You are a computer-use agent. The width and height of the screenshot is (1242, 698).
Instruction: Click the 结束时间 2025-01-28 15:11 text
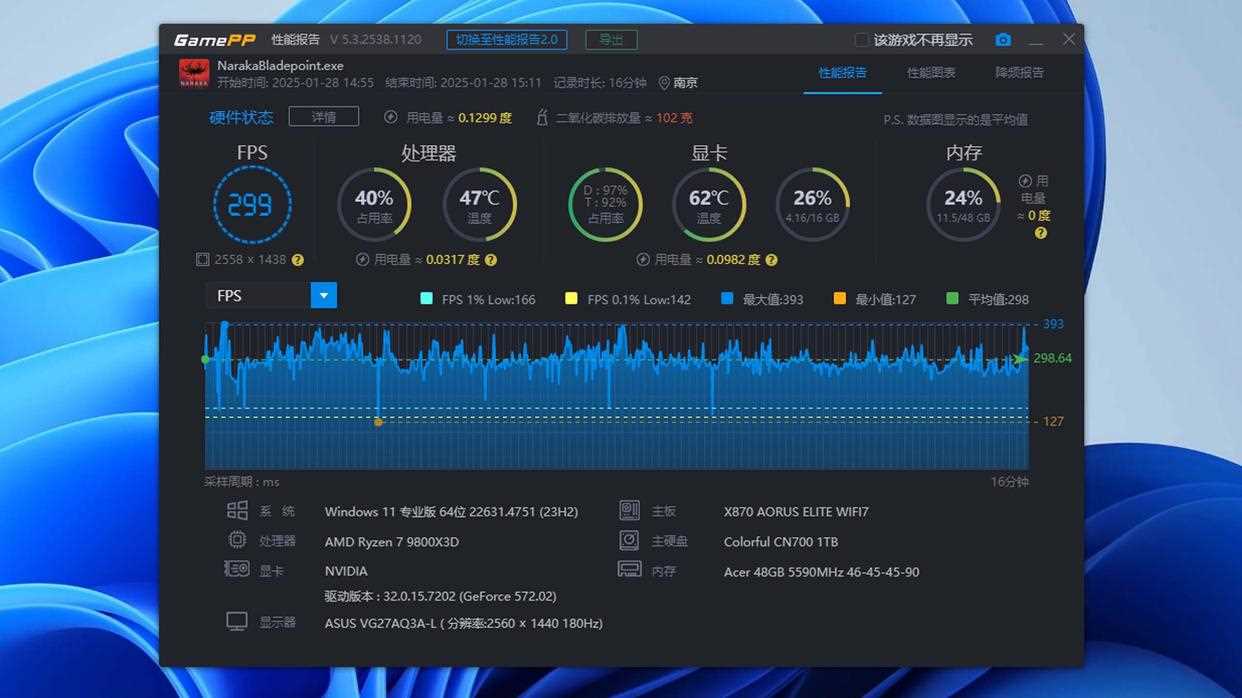point(463,83)
